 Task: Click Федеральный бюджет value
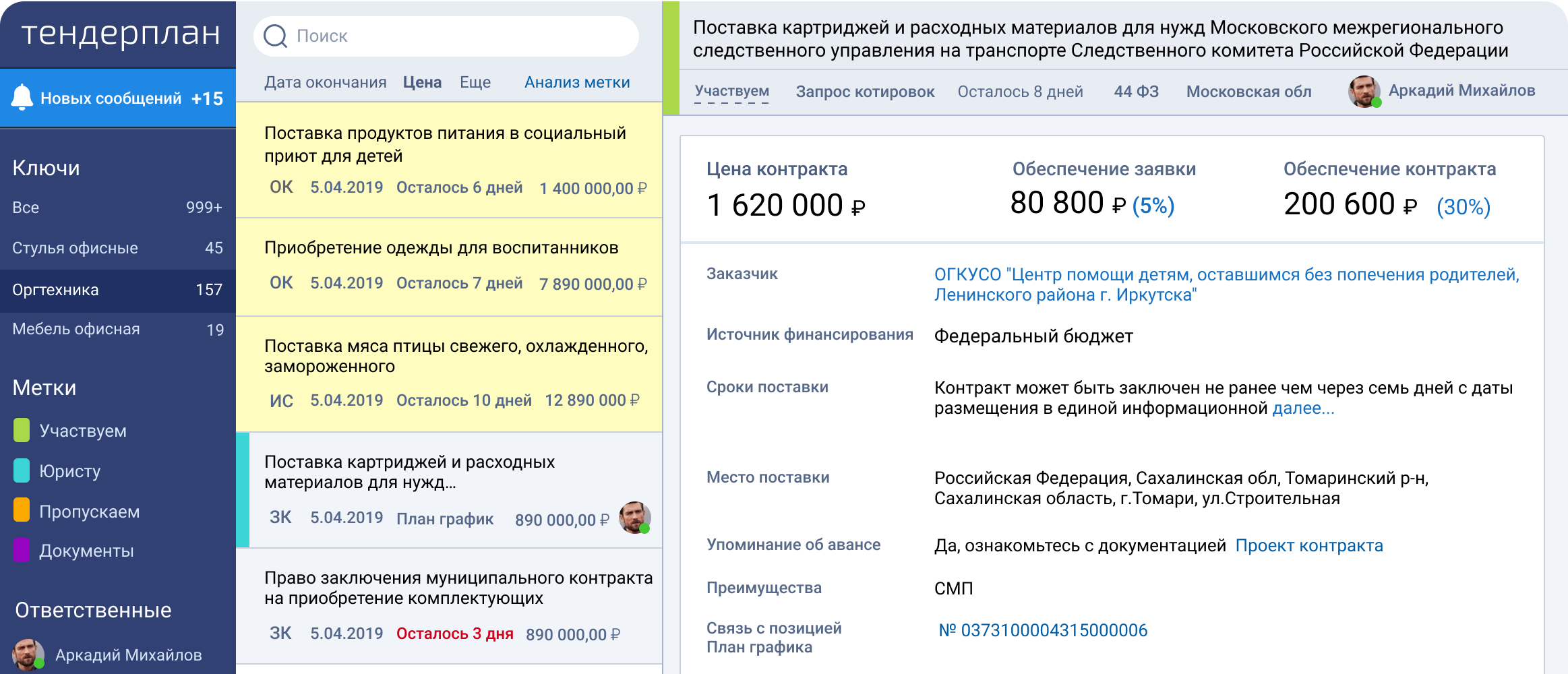click(1033, 336)
